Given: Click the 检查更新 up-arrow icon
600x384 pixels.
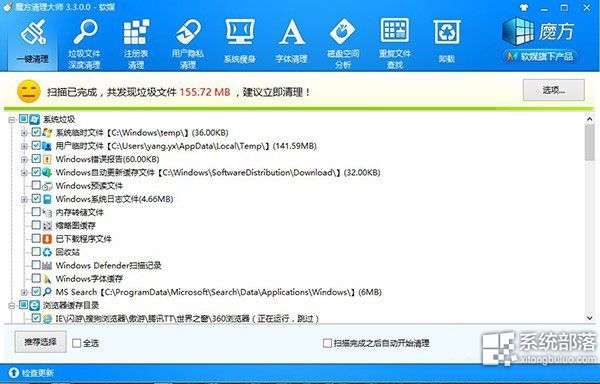Looking at the screenshot, I should pos(13,373).
